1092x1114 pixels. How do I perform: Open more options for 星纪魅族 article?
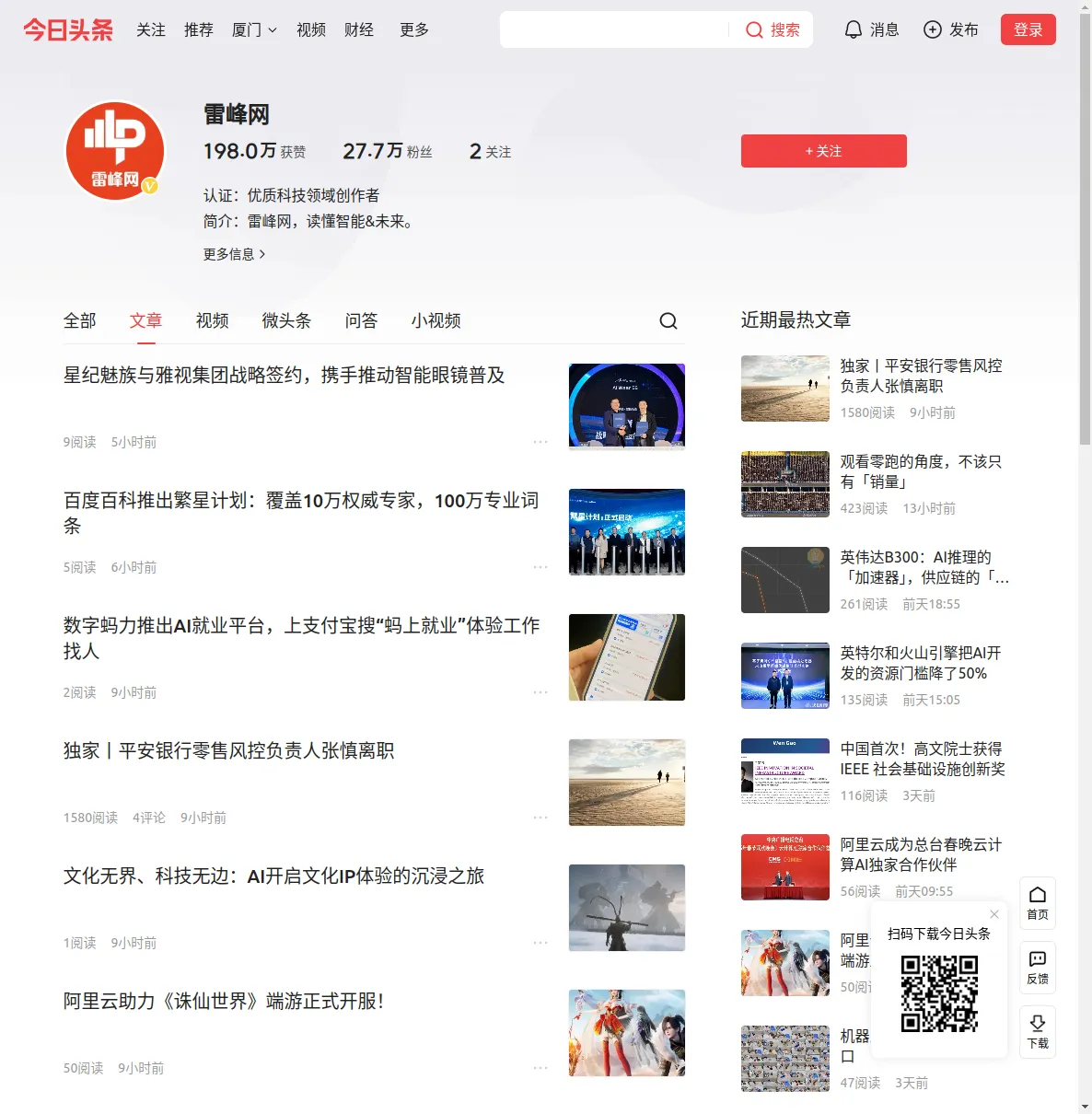[540, 442]
